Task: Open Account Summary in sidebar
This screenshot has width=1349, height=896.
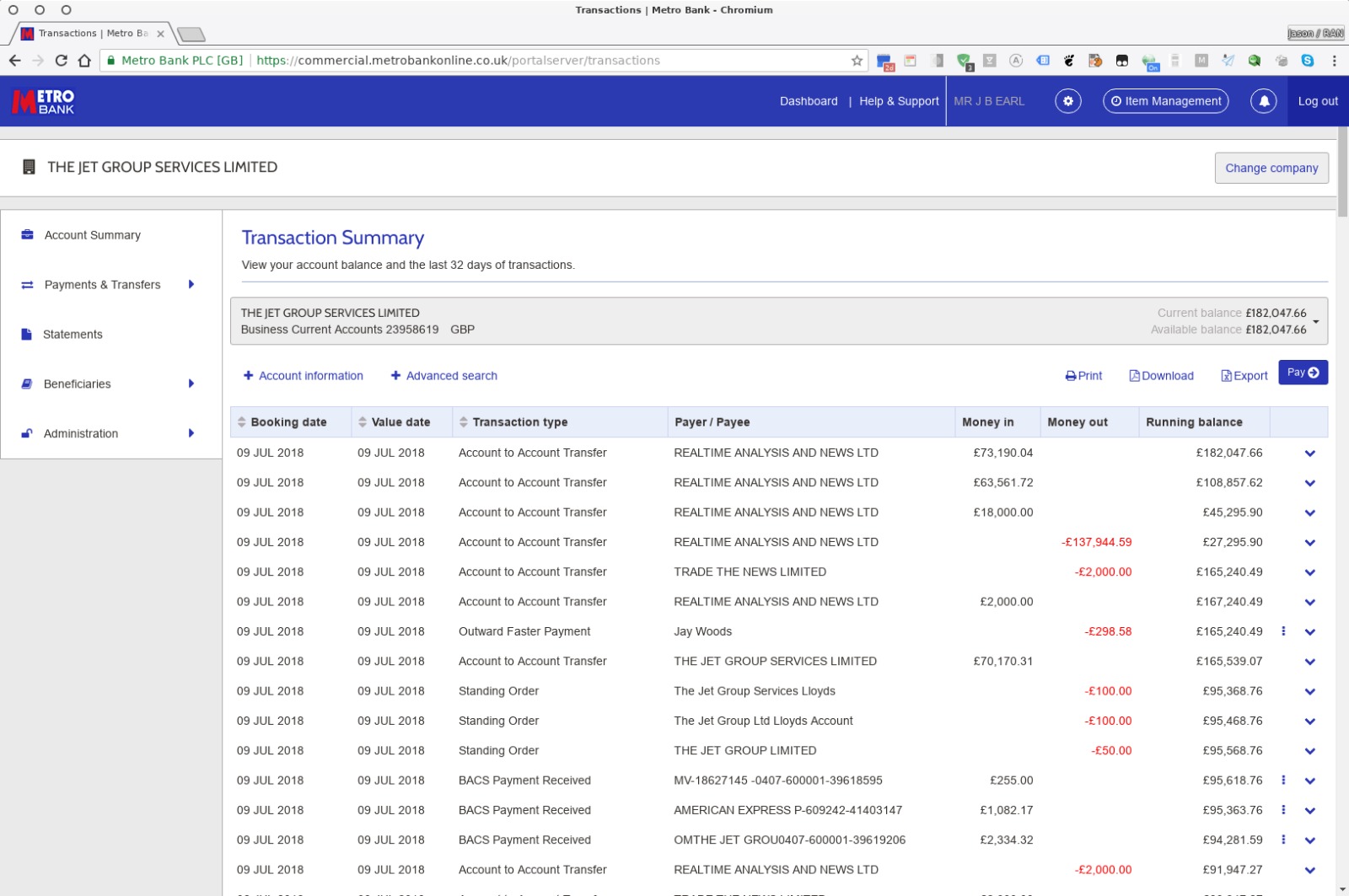Action: (93, 235)
